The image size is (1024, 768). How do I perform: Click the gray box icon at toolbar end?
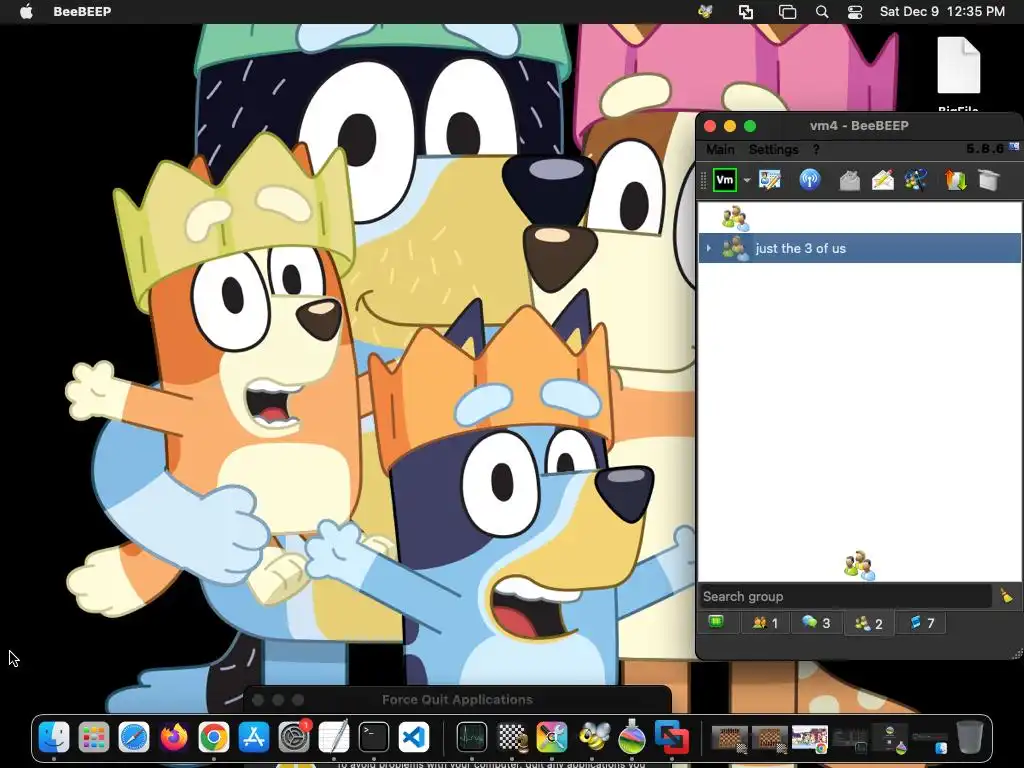[989, 180]
